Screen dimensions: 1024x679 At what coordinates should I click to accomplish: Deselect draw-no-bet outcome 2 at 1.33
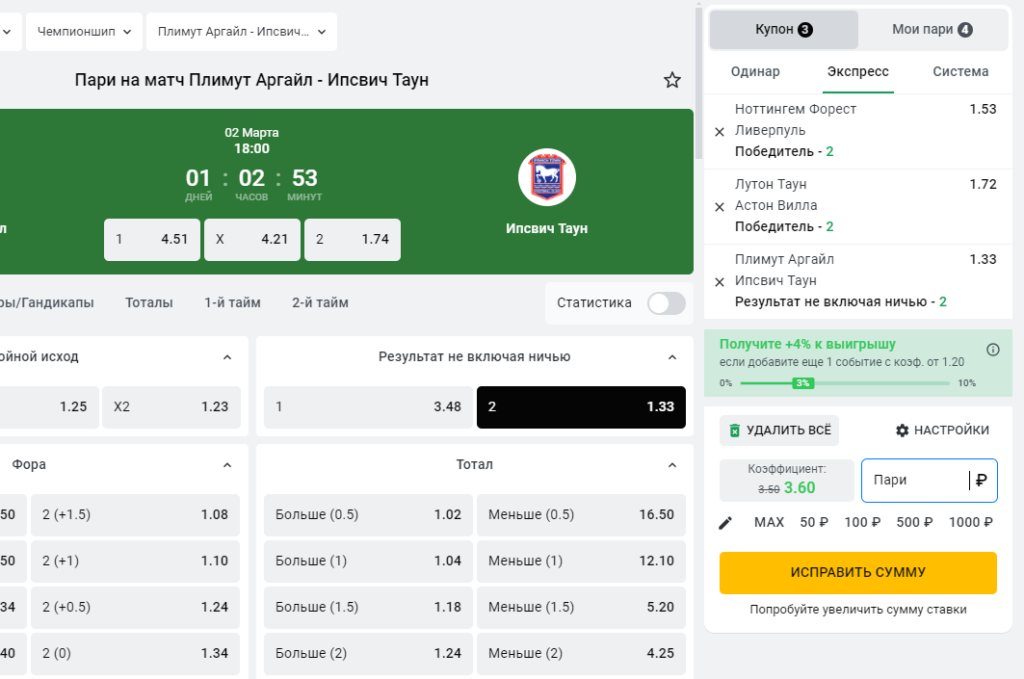pos(581,407)
